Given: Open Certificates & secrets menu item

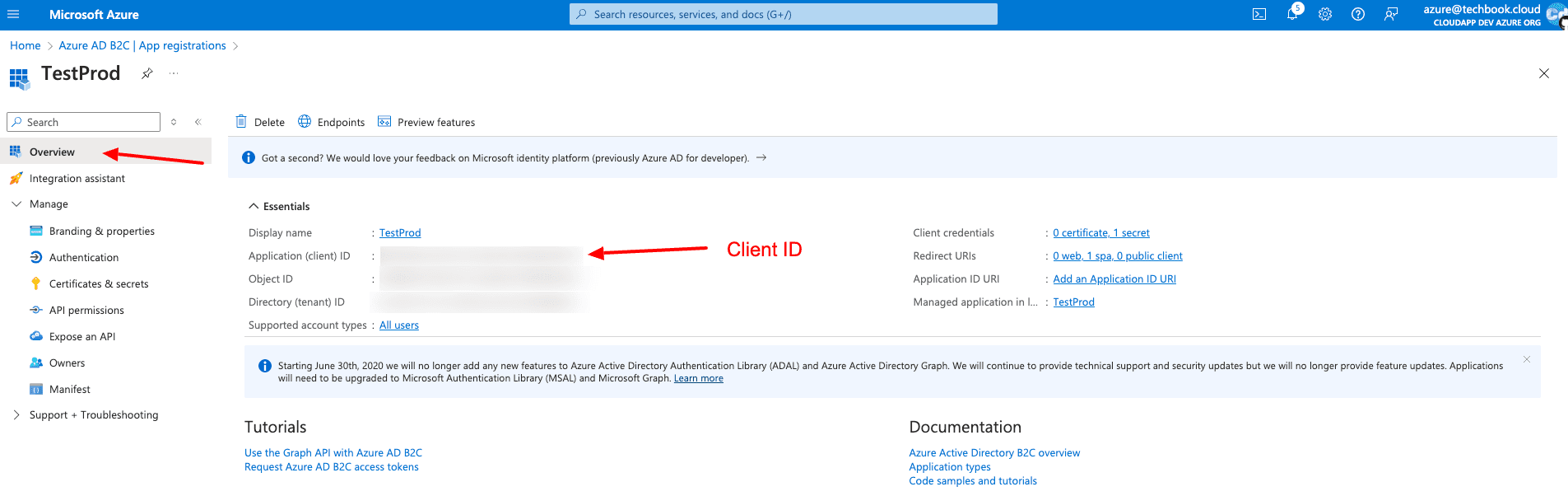Looking at the screenshot, I should (98, 283).
